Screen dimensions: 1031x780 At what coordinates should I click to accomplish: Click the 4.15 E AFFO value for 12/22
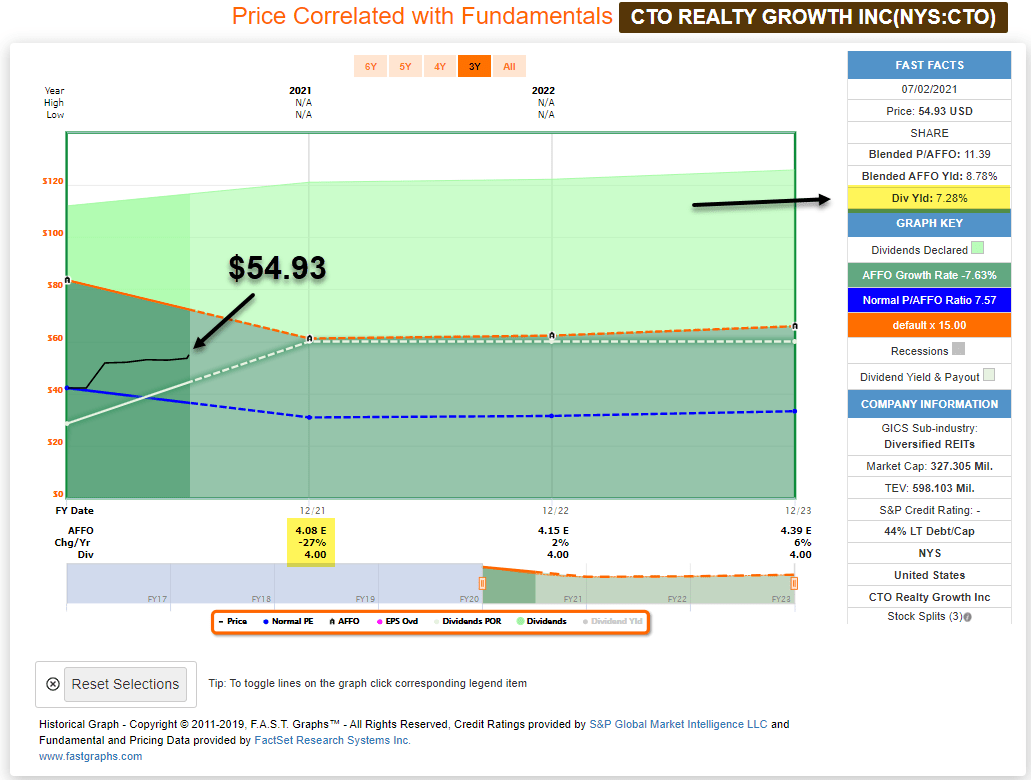pyautogui.click(x=553, y=530)
